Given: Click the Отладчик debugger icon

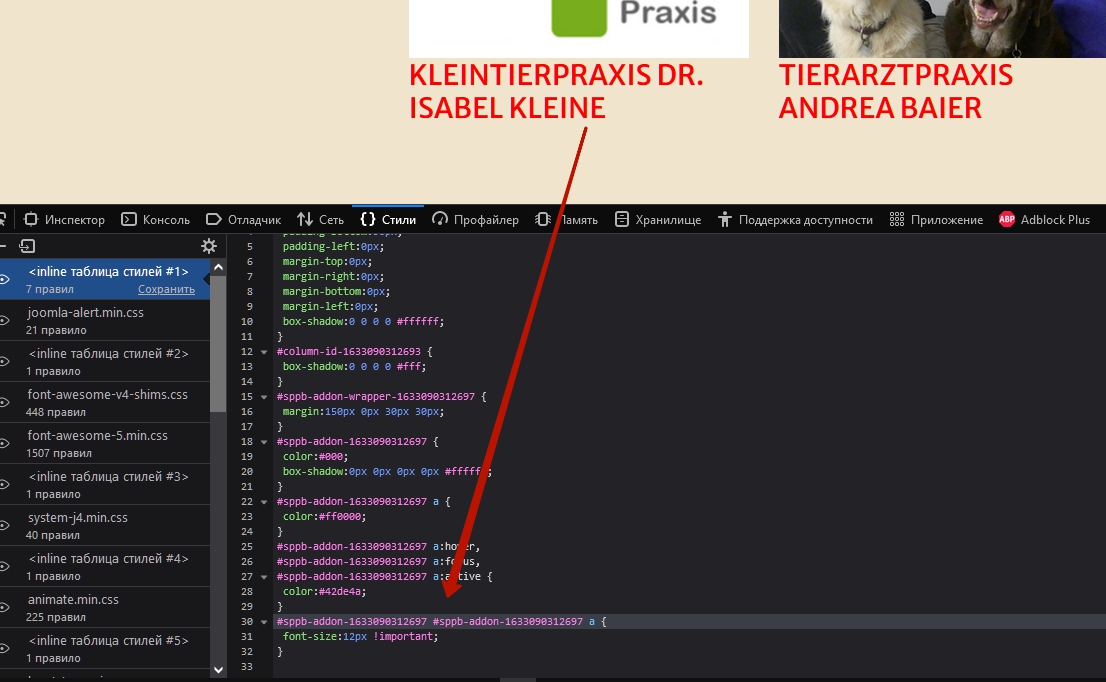Looking at the screenshot, I should coord(213,219).
